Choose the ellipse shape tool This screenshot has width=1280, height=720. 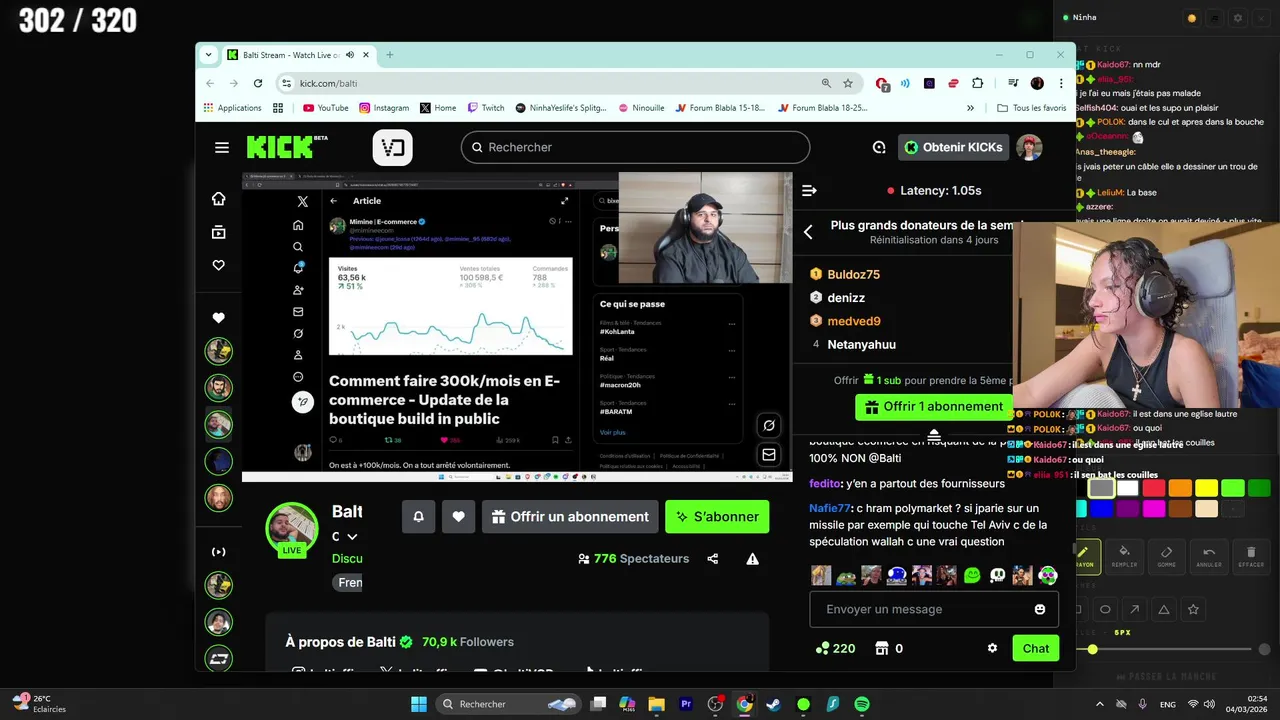[1105, 609]
